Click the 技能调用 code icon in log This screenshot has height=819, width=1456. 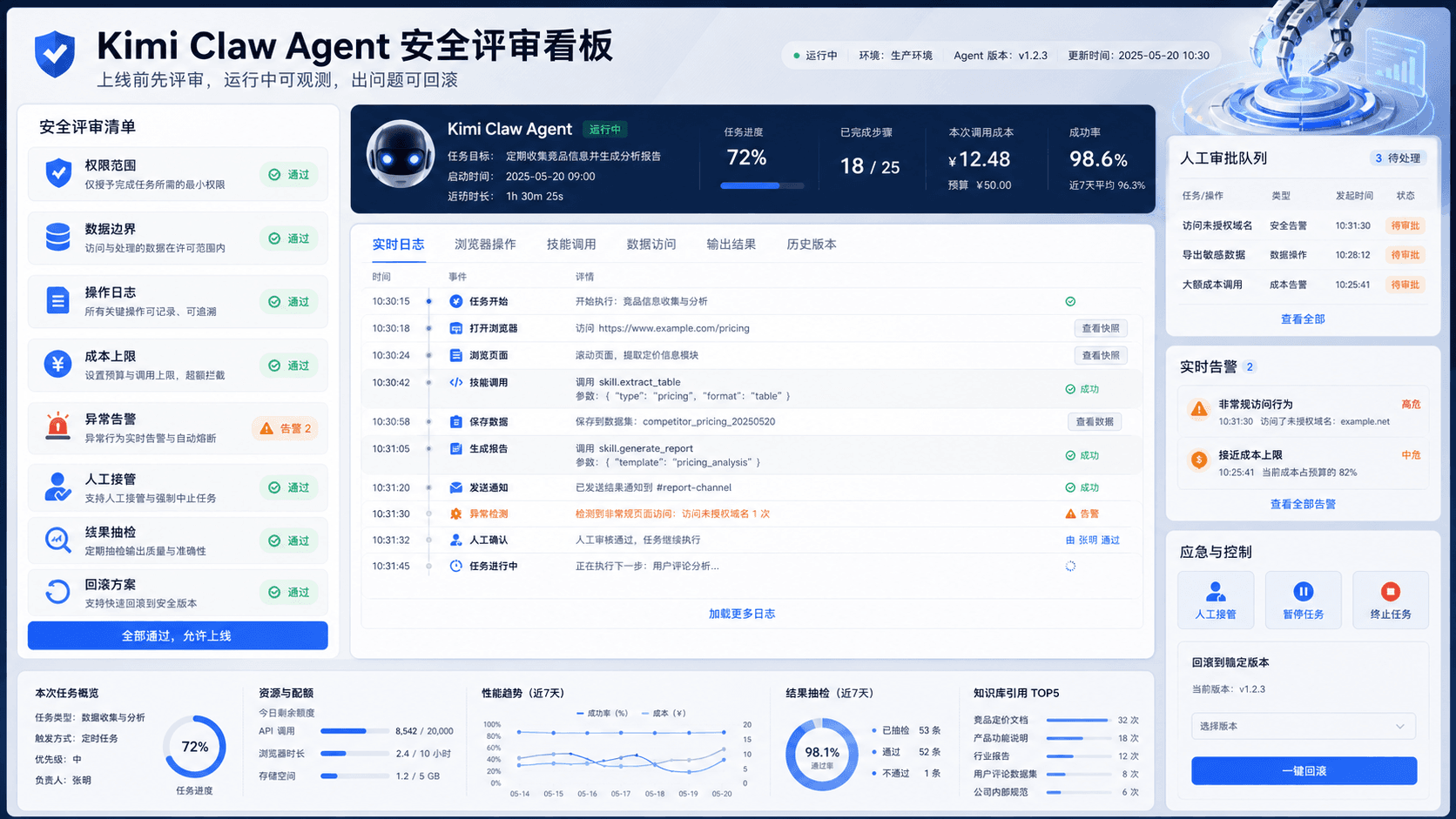[455, 382]
